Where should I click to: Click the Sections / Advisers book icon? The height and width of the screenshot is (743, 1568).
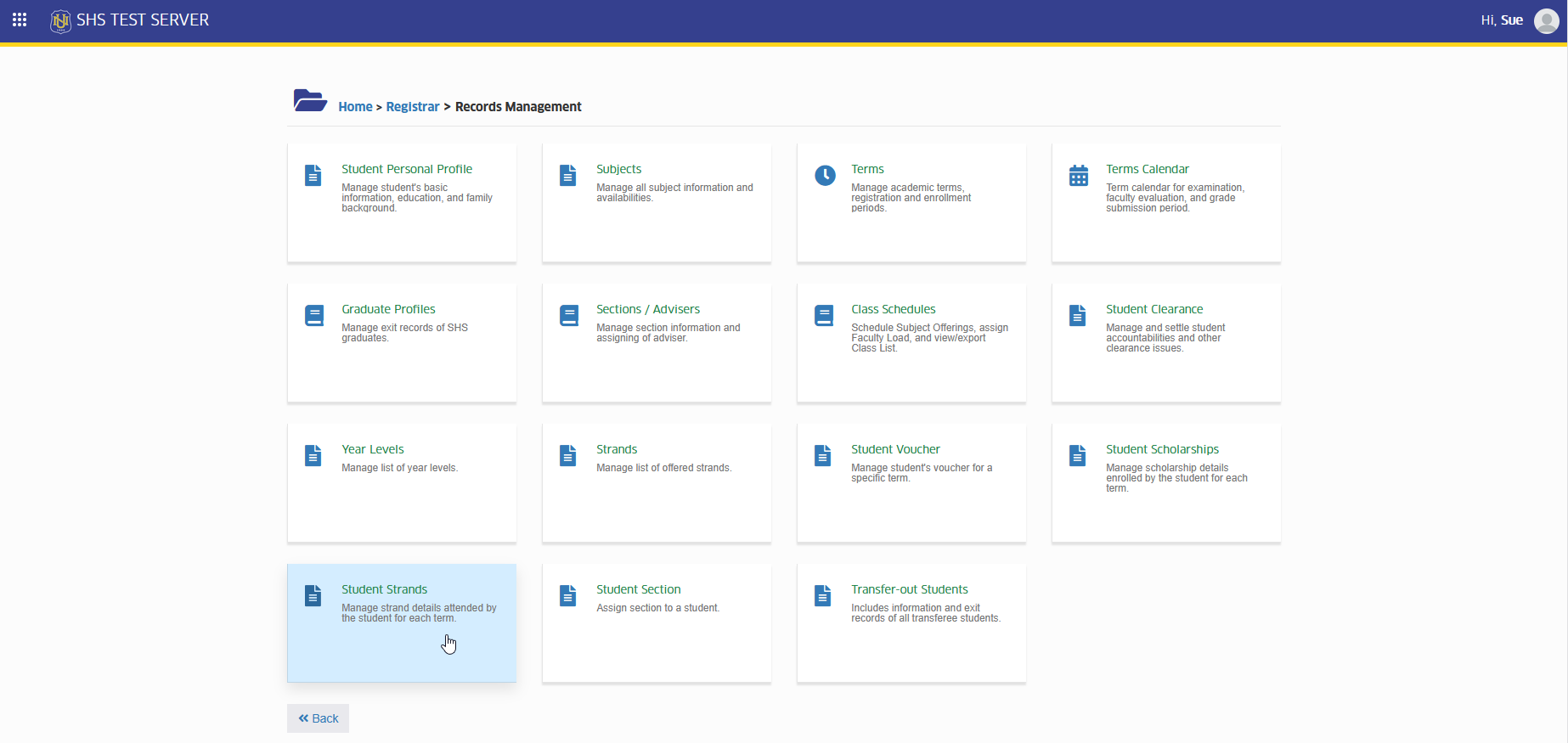tap(569, 315)
